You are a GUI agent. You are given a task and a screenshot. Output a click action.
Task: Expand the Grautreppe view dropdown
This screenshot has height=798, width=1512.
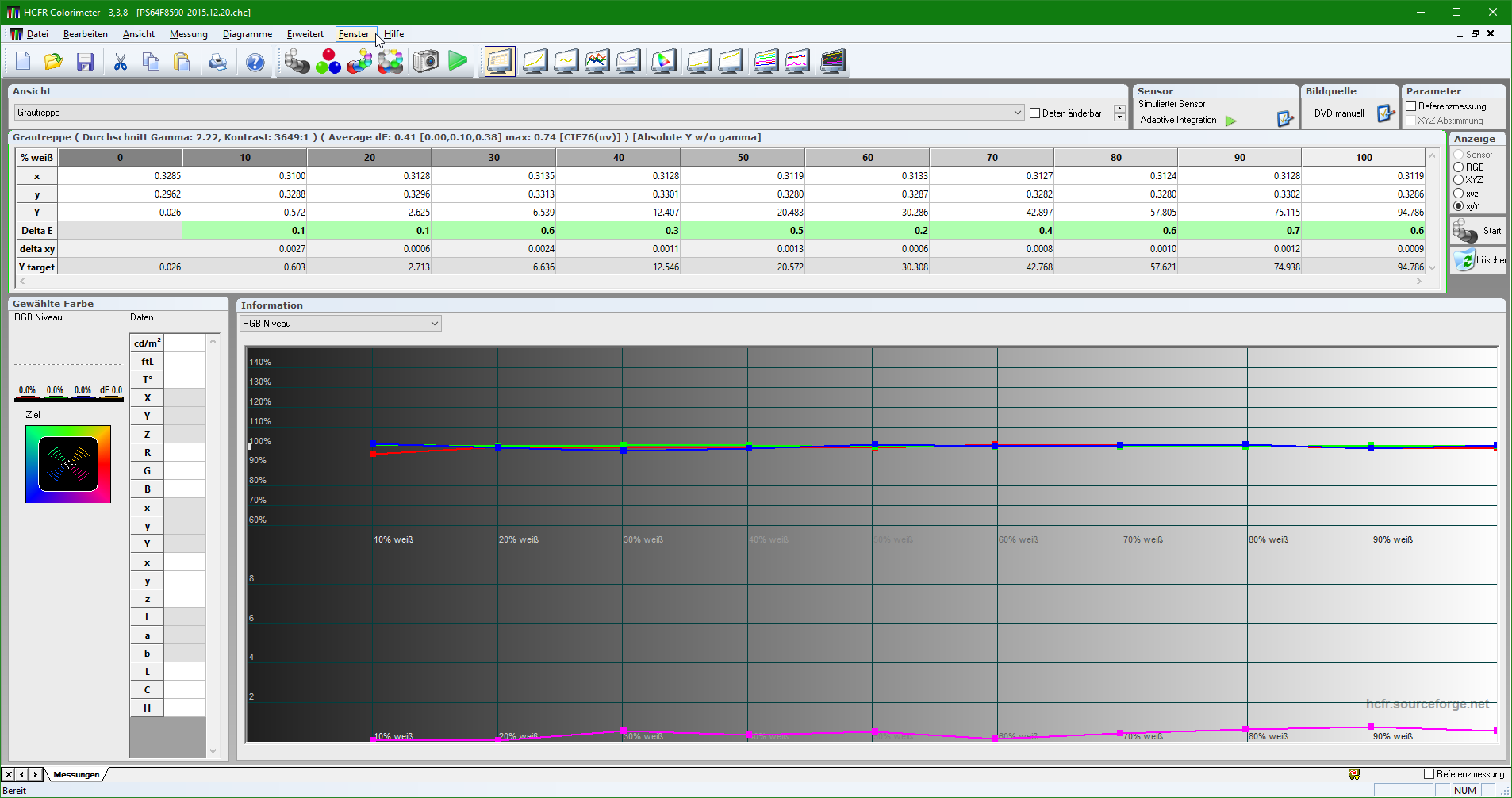click(1017, 113)
